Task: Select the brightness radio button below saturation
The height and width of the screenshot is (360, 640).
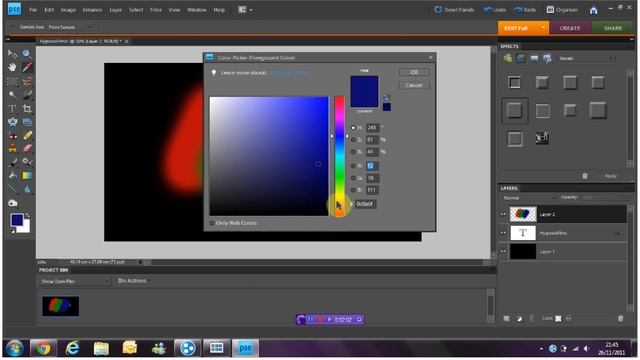Action: pos(353,152)
